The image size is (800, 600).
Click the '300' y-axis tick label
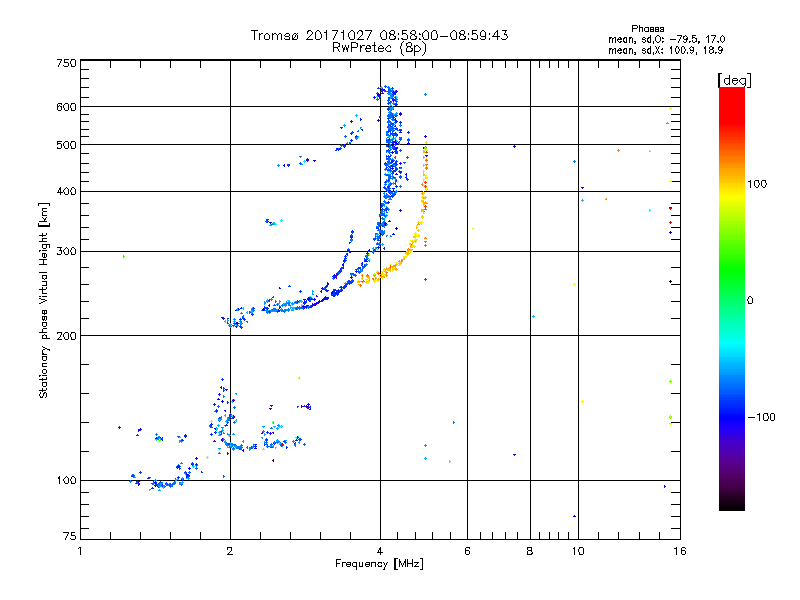[x=66, y=252]
